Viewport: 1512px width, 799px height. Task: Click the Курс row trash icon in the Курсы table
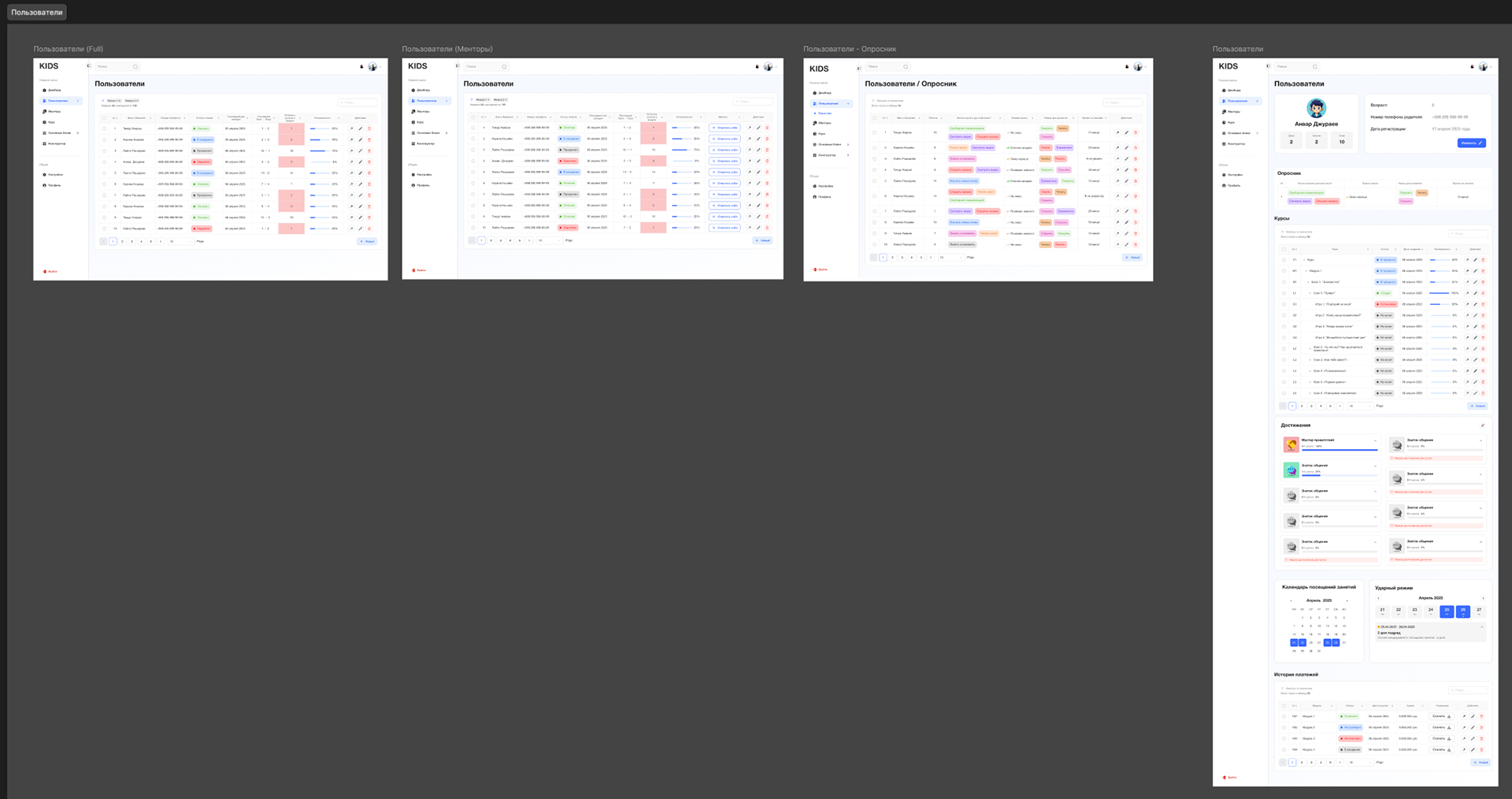[1483, 259]
